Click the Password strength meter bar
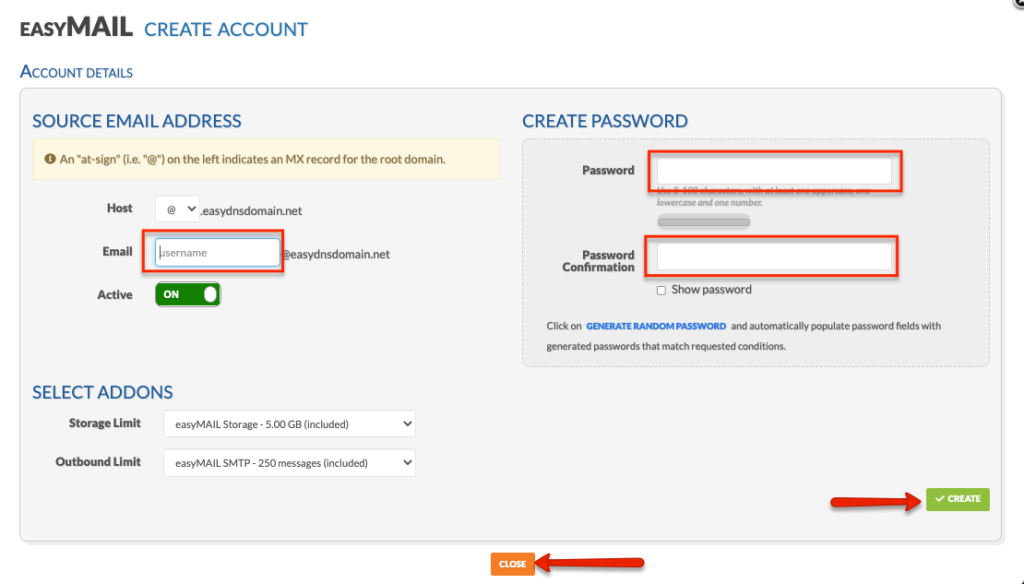1024x584 pixels. (702, 221)
